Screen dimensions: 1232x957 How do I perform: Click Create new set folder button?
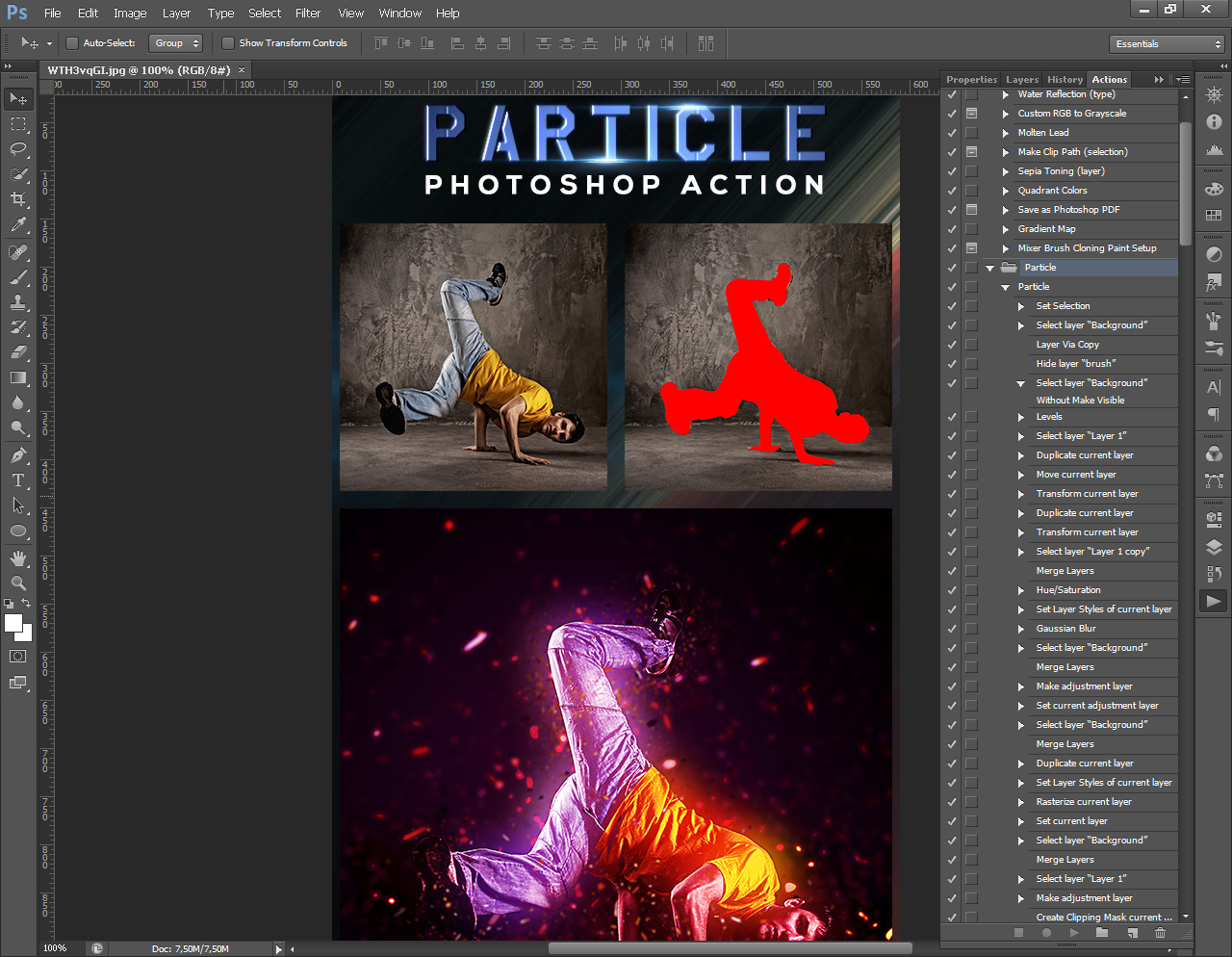pyautogui.click(x=1102, y=933)
